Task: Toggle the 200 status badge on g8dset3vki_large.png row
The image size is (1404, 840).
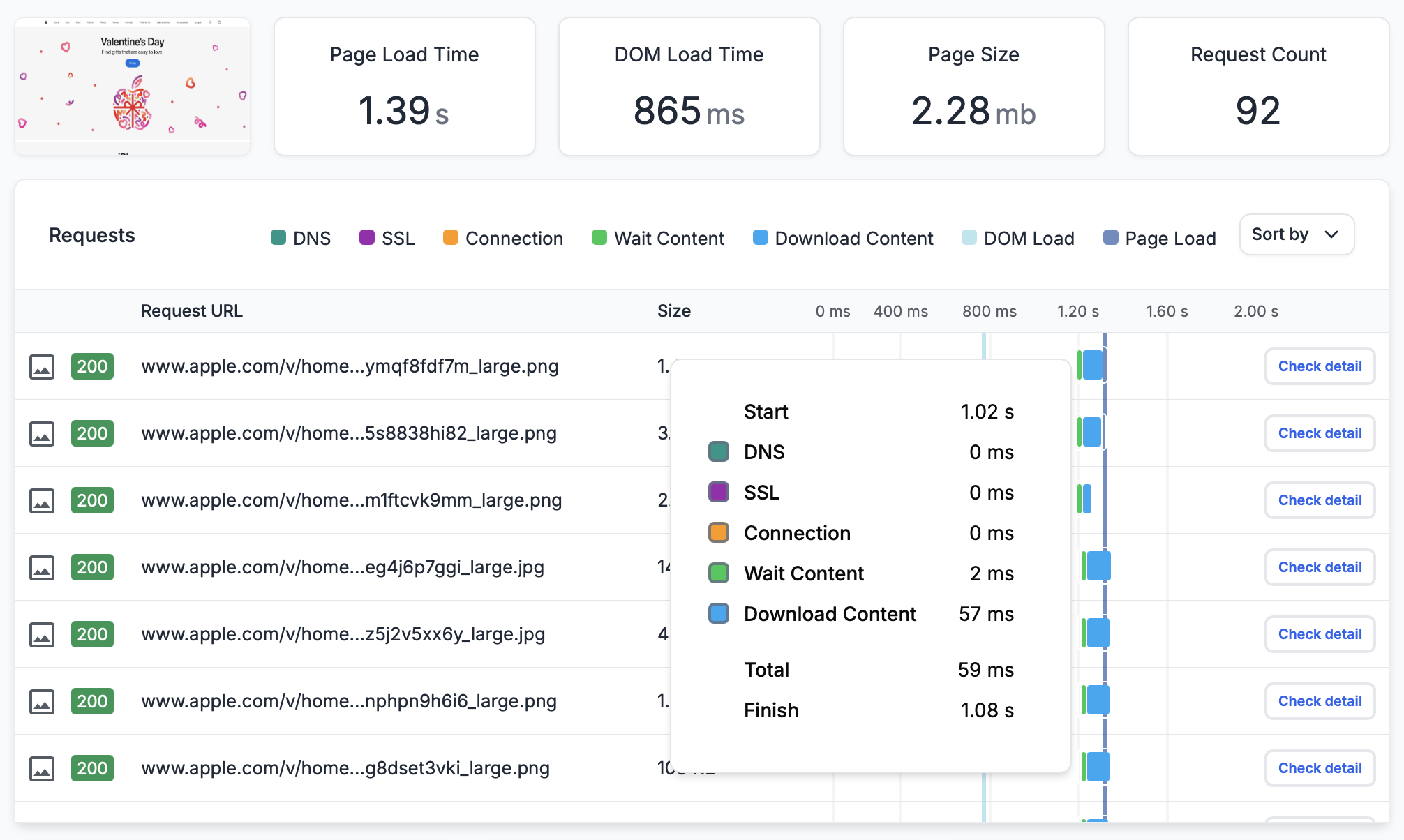Action: coord(92,768)
